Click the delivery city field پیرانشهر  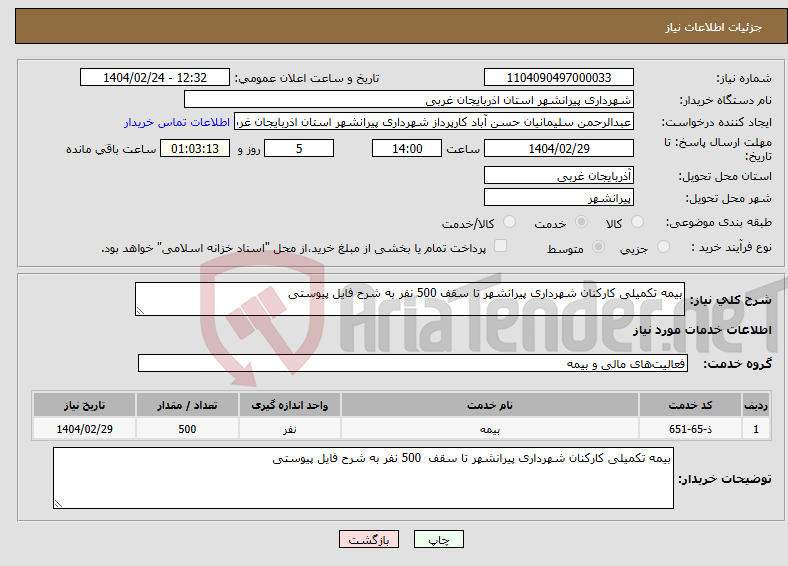coord(558,197)
